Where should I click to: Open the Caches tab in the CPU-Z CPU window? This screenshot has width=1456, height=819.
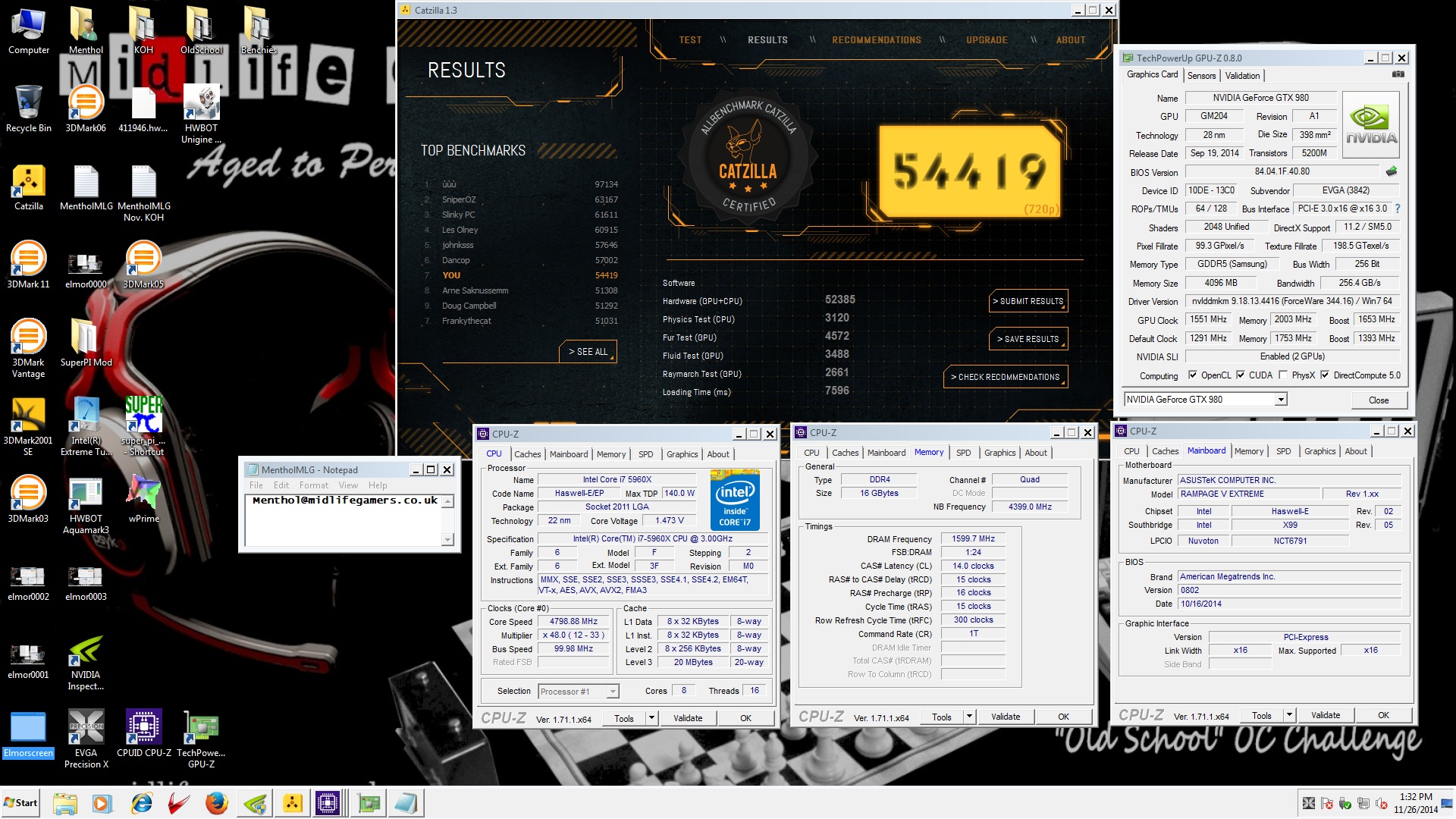click(x=528, y=454)
